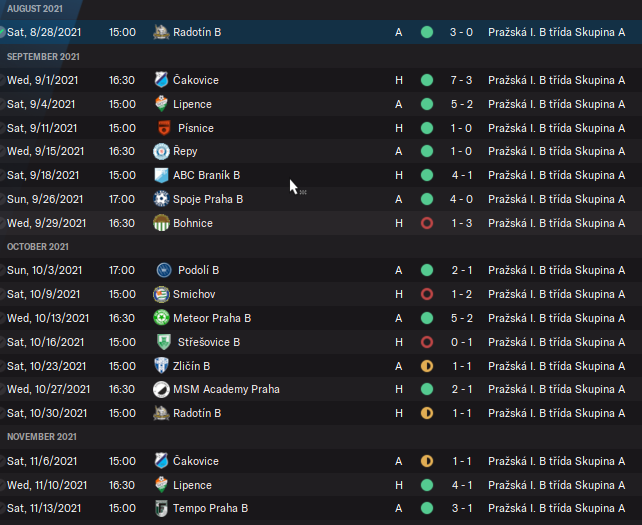
Task: Select the Meteor Praha B green crest
Action: (x=162, y=318)
